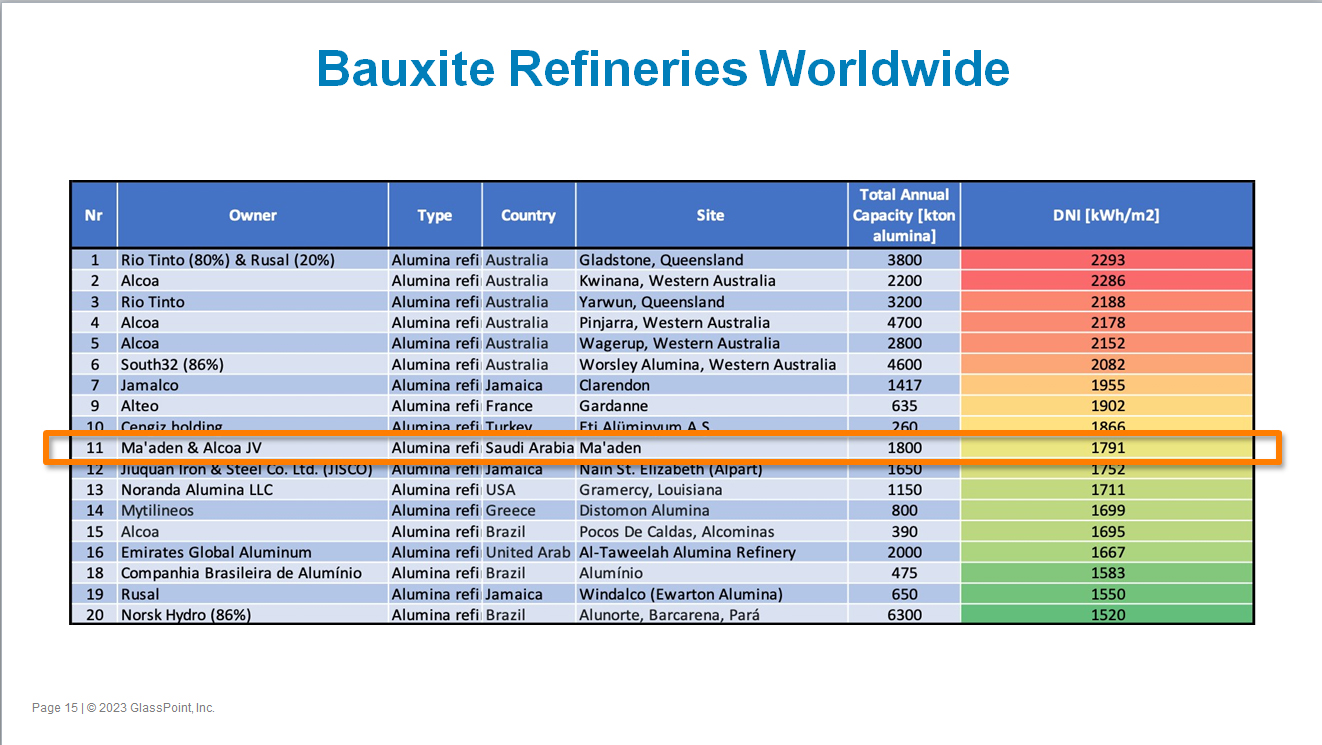Screen dimensions: 1322x745
Task: Click the yellow DNI cell showing 1791
Action: [1107, 448]
